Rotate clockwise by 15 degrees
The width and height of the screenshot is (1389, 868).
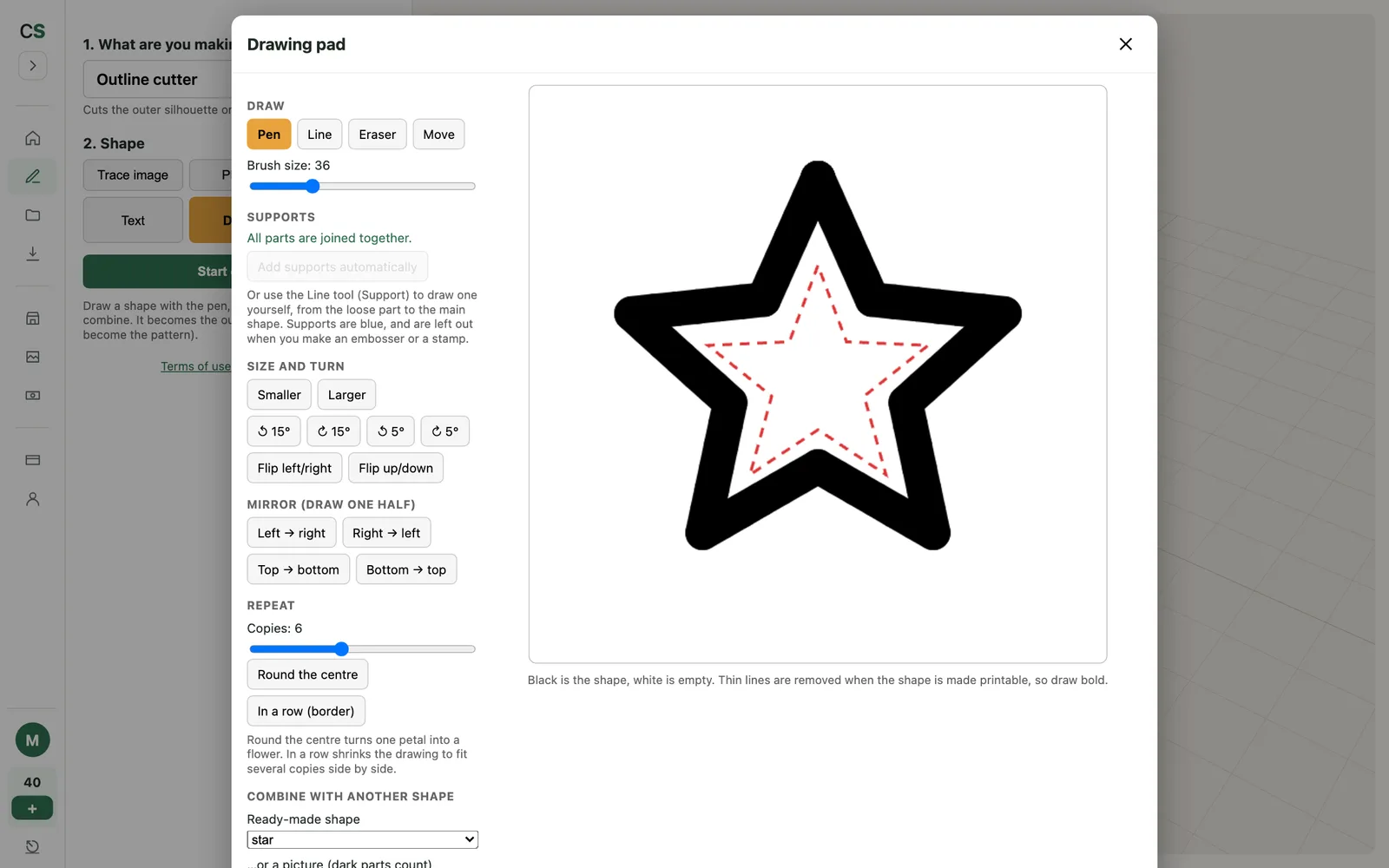(333, 431)
